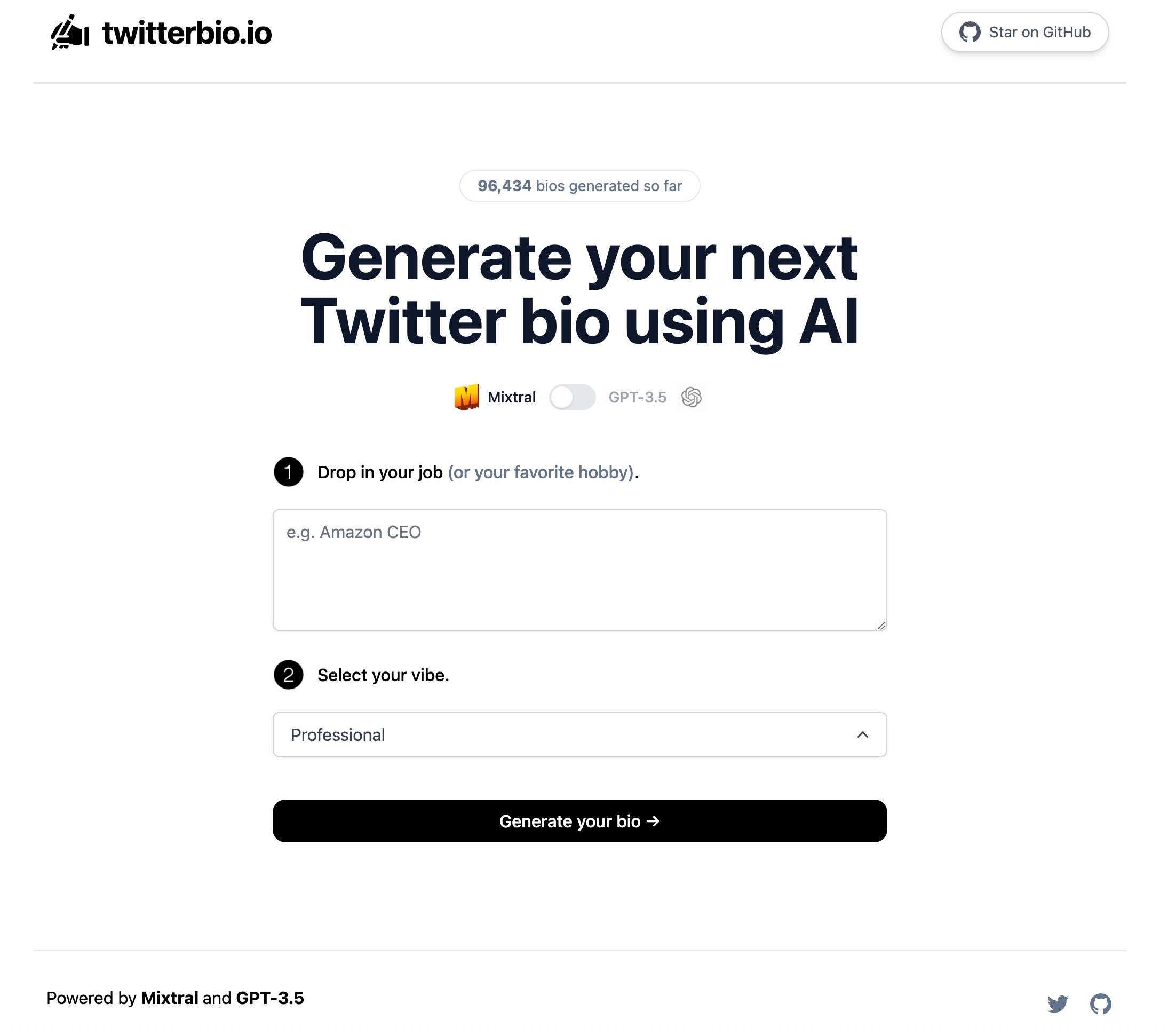The height and width of the screenshot is (1028, 1176).
Task: Click the bios generated counter badge
Action: pos(579,185)
